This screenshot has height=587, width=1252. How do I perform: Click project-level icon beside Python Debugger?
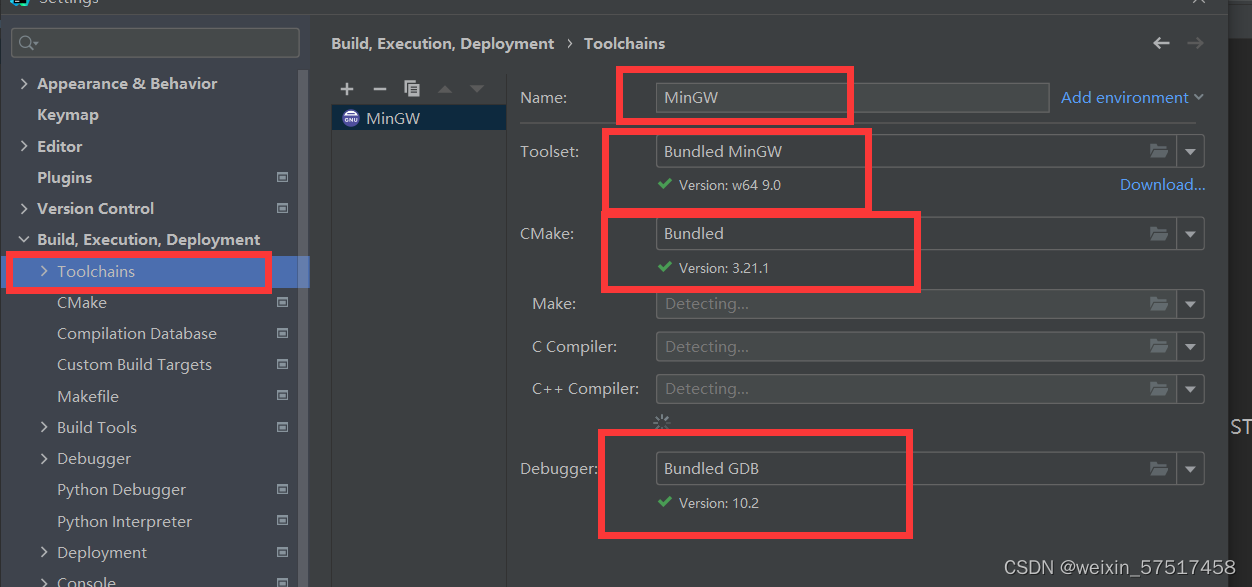282,490
